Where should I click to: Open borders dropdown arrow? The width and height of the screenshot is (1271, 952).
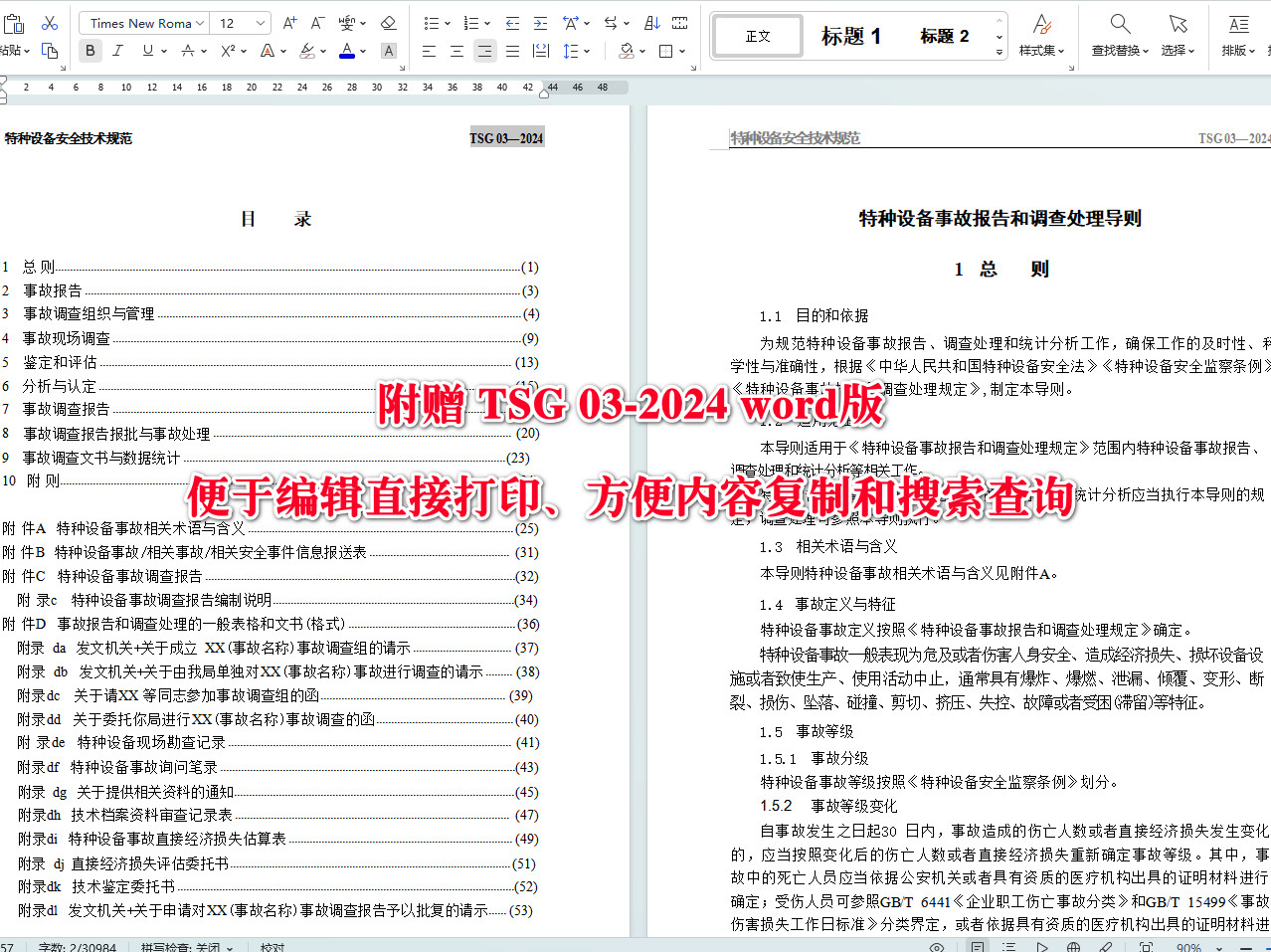click(682, 51)
